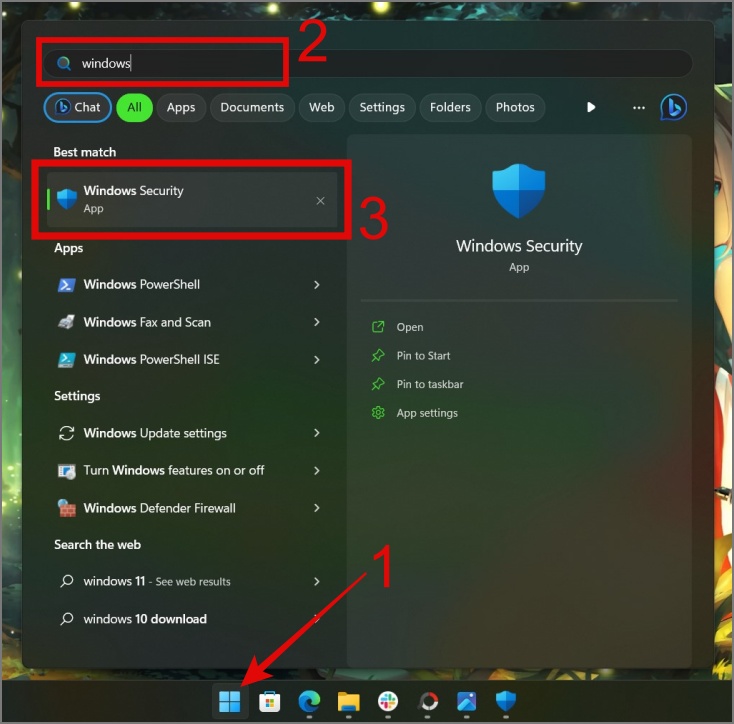Search the web for windows 11
The width and height of the screenshot is (734, 724).
click(x=192, y=581)
